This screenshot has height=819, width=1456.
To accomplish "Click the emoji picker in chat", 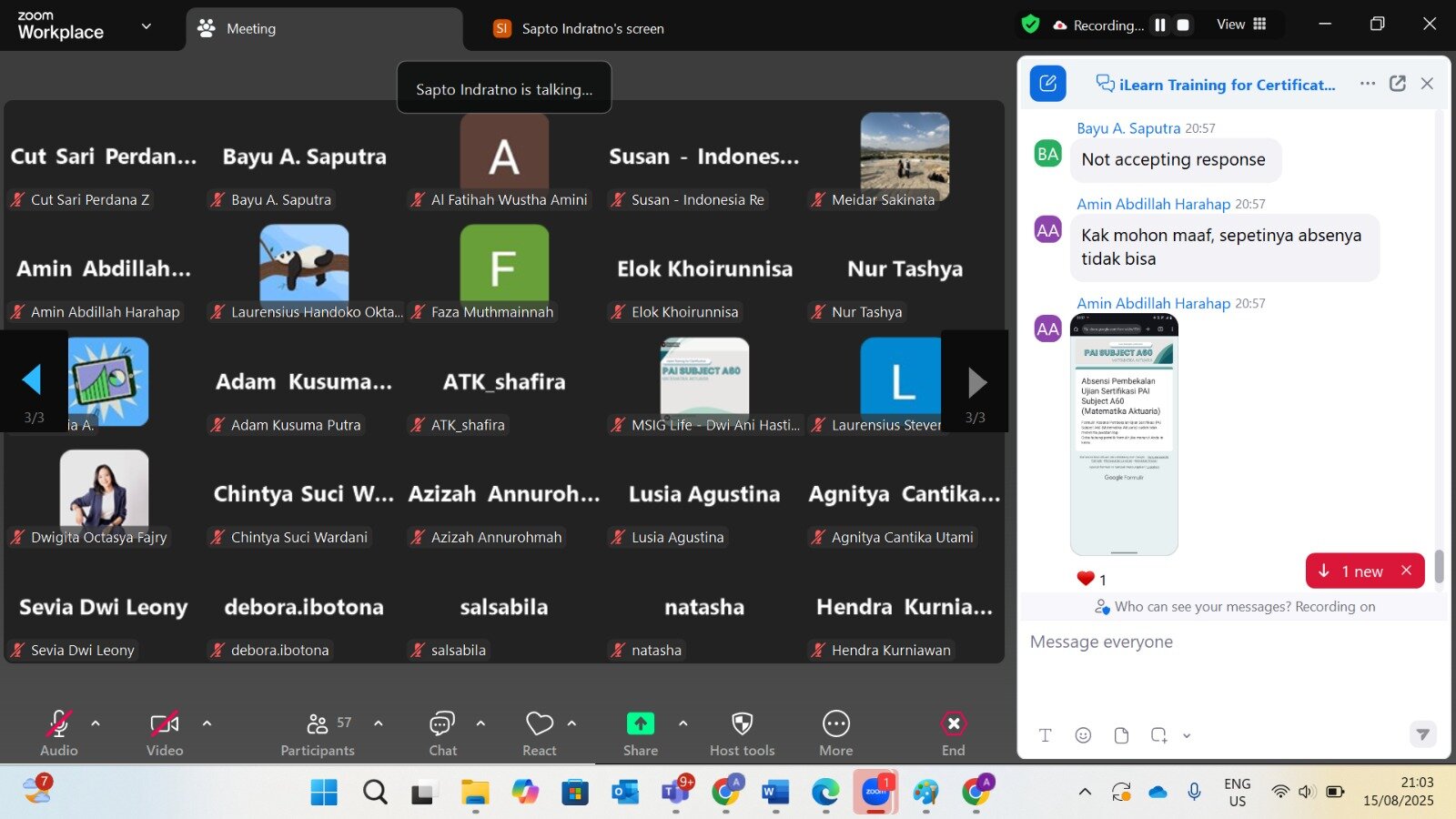I will pos(1083,735).
